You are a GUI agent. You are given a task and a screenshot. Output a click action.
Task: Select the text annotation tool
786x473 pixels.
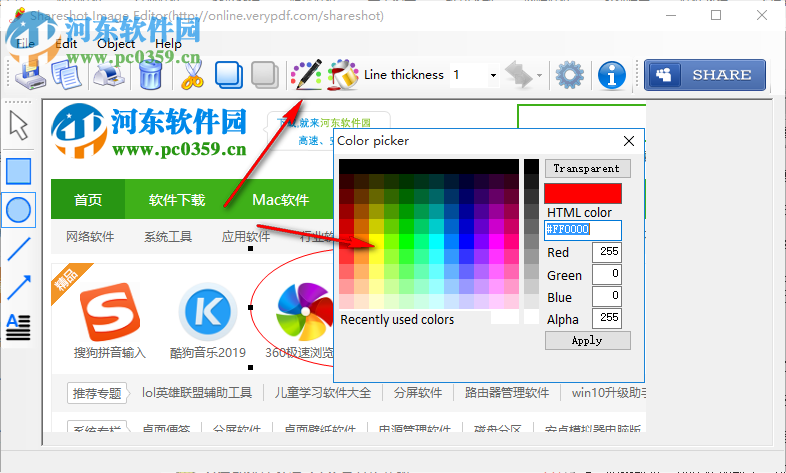[x=19, y=327]
